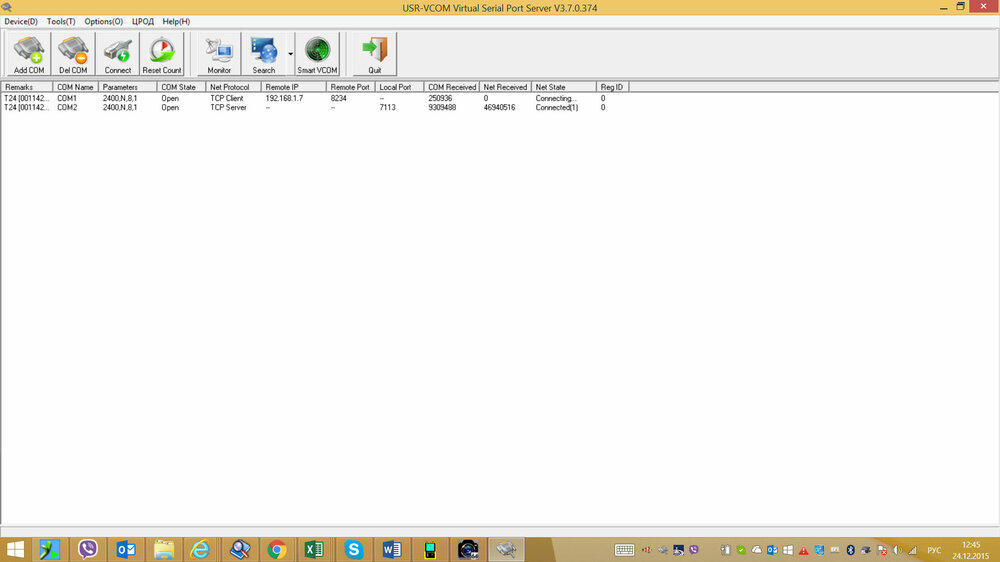Open the Monitor tool

point(219,54)
